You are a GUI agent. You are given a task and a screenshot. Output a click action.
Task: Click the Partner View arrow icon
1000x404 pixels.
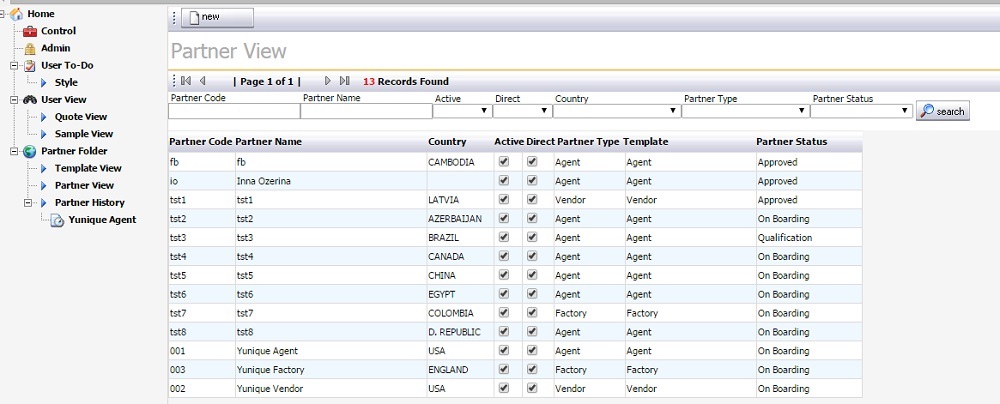pos(43,186)
